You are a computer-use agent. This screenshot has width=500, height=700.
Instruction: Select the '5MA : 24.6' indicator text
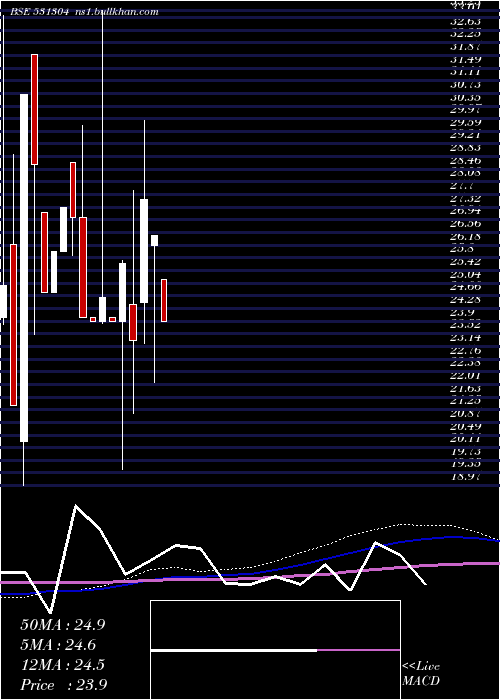[x=58, y=645]
